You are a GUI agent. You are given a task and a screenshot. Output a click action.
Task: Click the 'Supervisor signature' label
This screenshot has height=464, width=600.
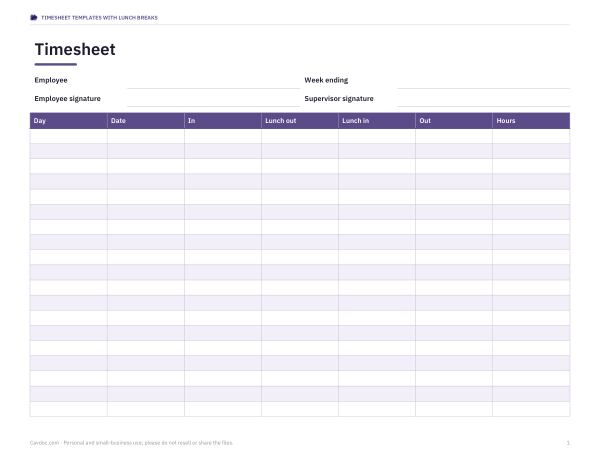point(339,99)
